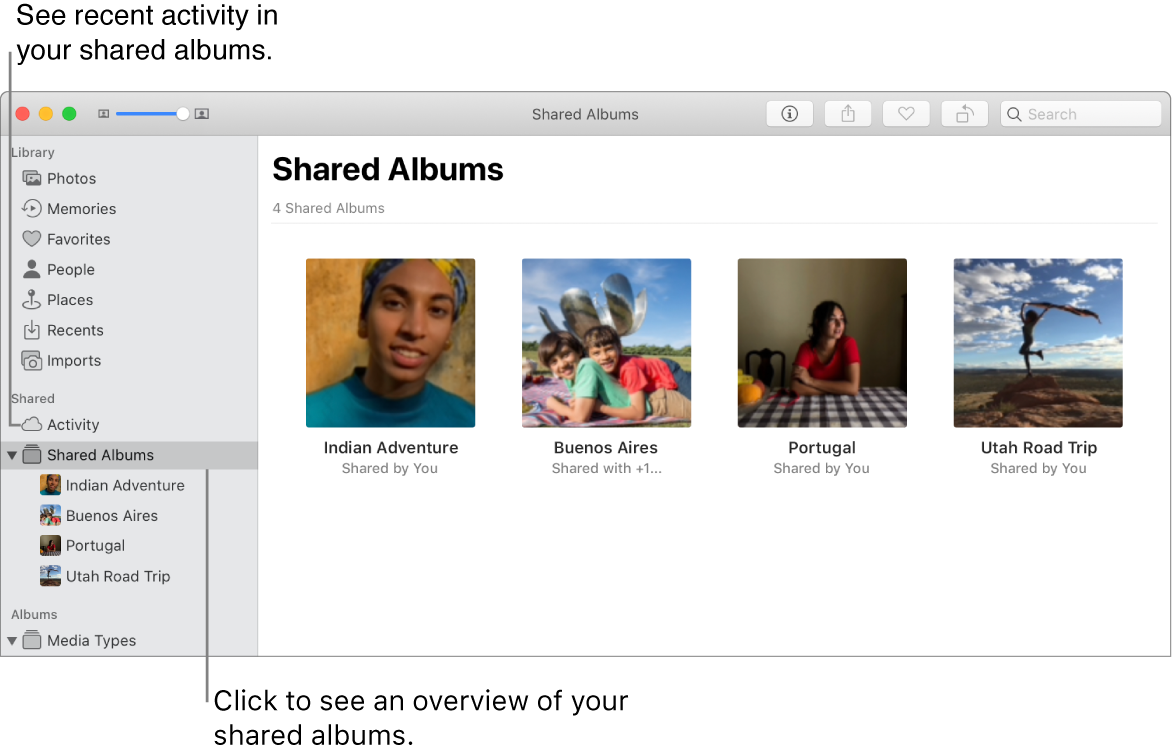Click the green full-screen window button

click(69, 114)
